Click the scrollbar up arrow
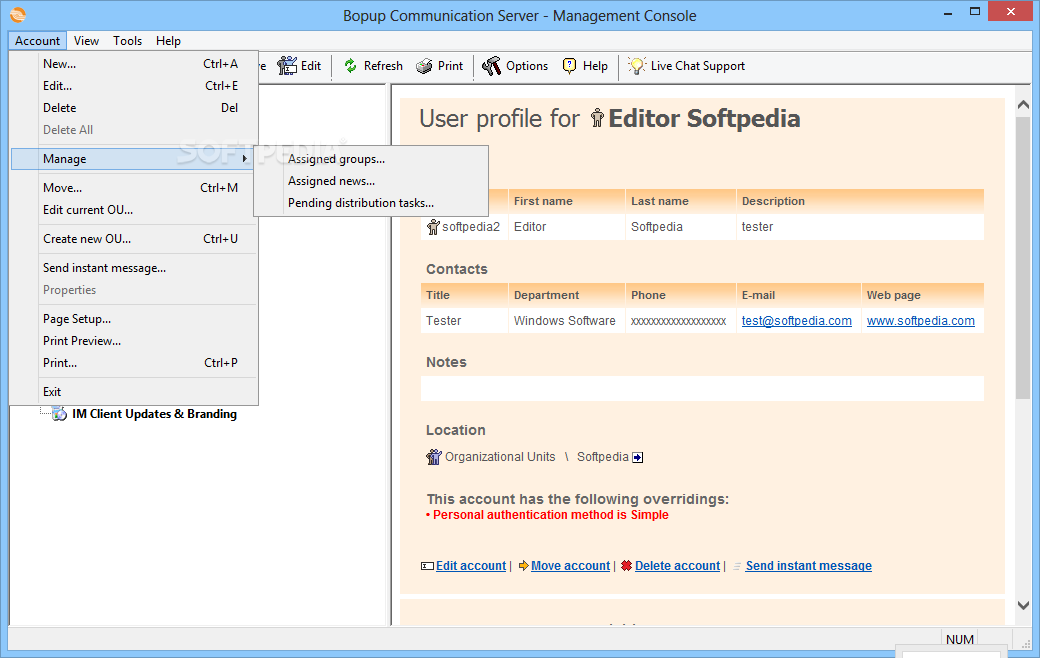The height and width of the screenshot is (658, 1040). 1023,105
